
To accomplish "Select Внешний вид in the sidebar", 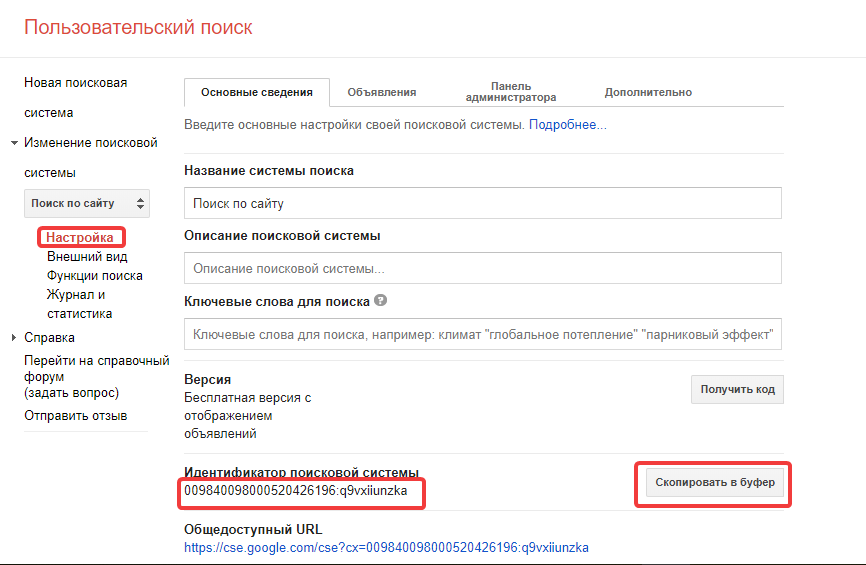I will click(x=87, y=257).
